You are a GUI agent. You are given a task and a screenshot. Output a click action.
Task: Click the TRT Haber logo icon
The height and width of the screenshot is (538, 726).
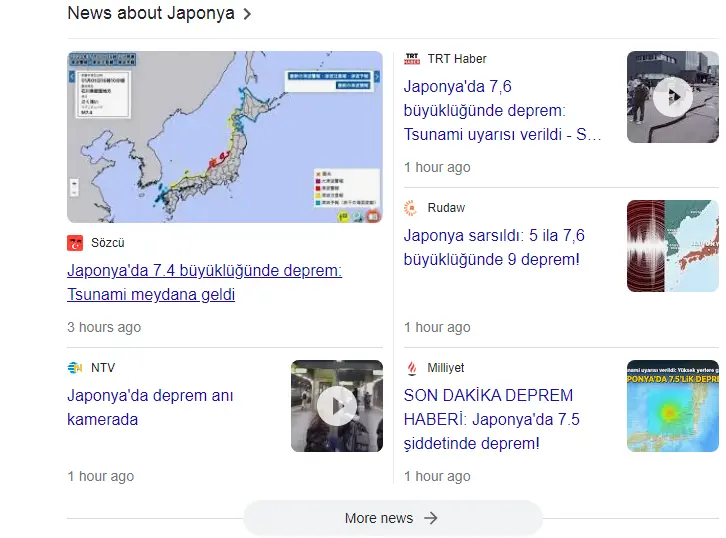[412, 59]
